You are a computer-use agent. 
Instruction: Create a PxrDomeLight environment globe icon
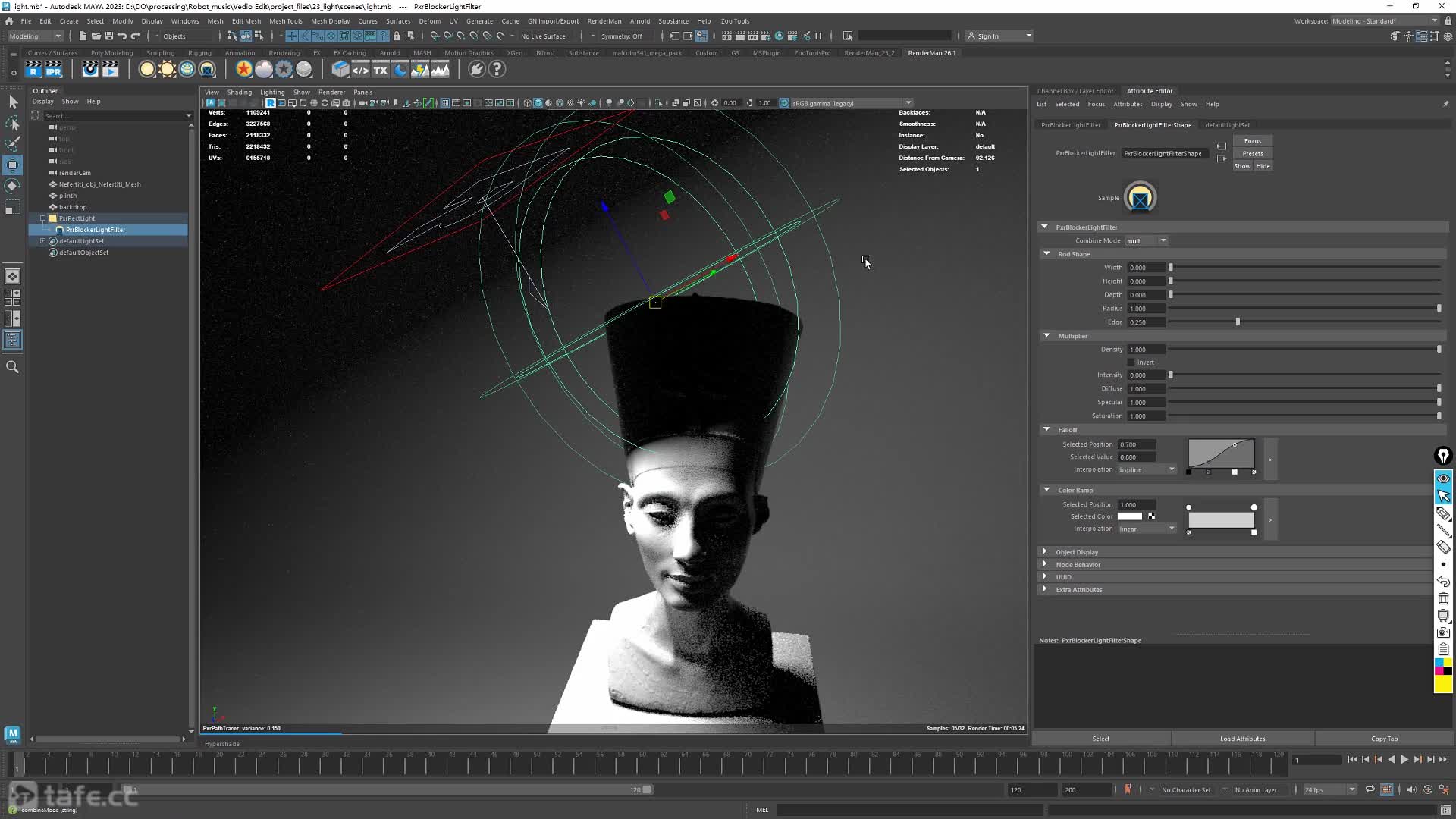187,69
